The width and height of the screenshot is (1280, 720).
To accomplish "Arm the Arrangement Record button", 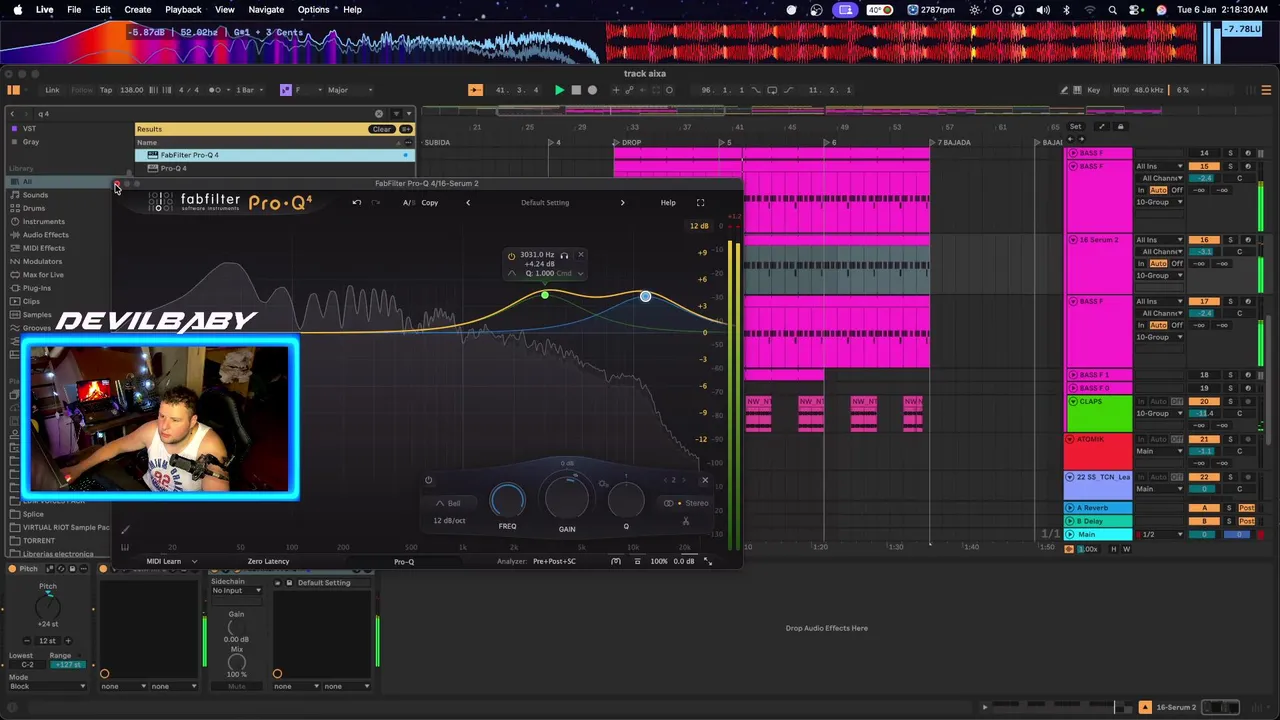I will (x=592, y=90).
